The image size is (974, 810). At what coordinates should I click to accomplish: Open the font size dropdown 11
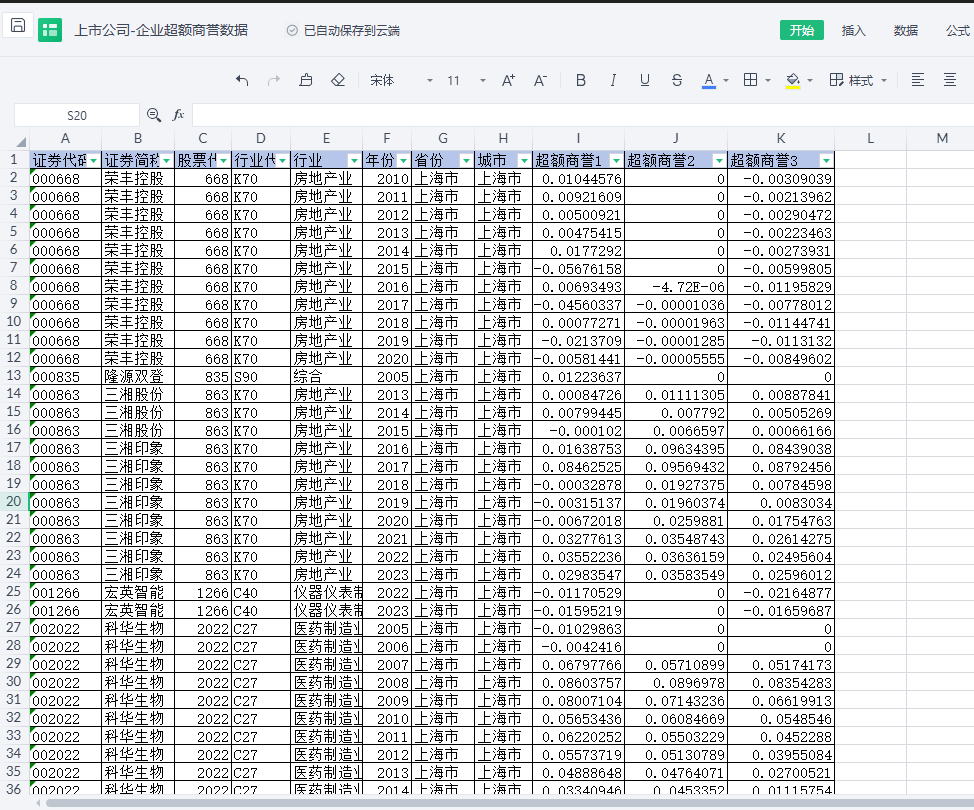(465, 80)
